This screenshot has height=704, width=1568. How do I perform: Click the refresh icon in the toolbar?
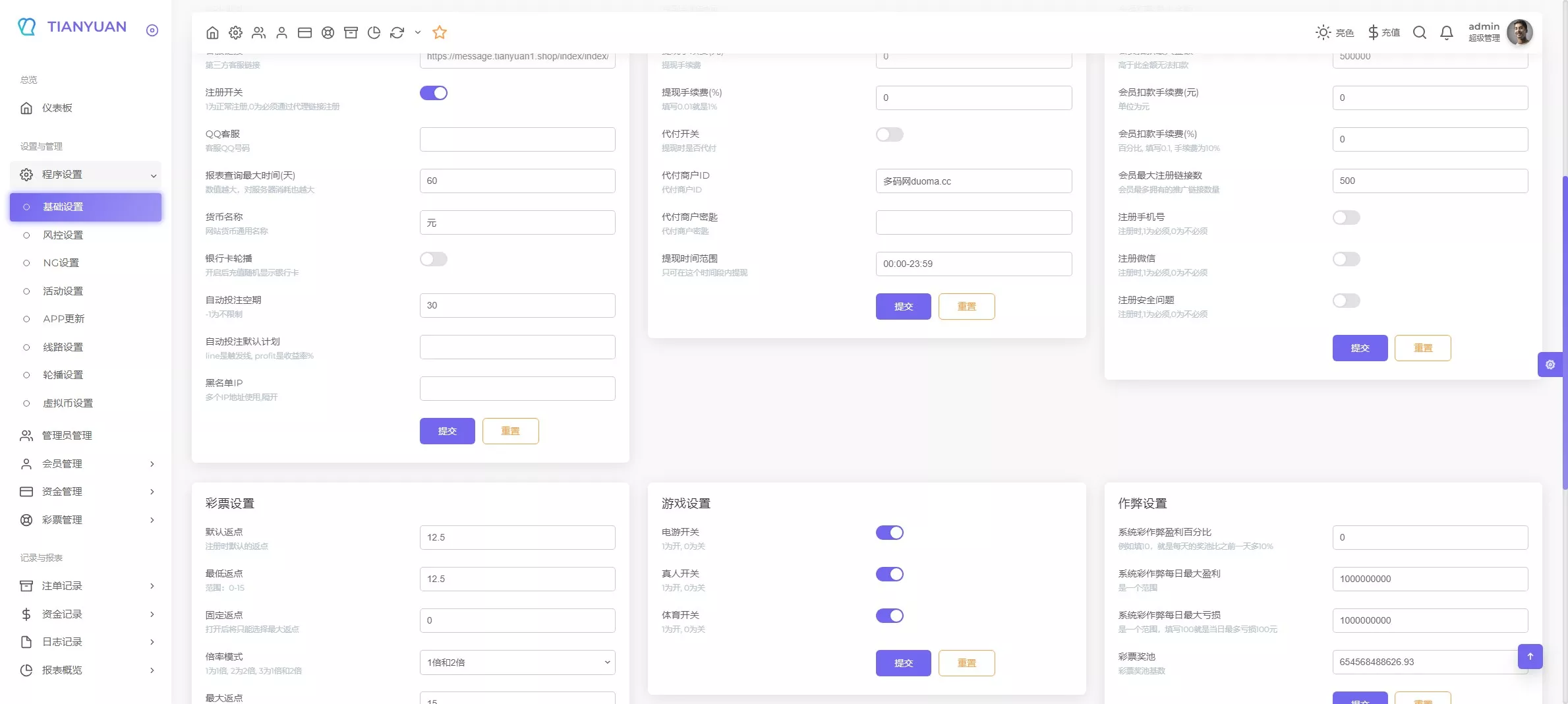tap(397, 32)
